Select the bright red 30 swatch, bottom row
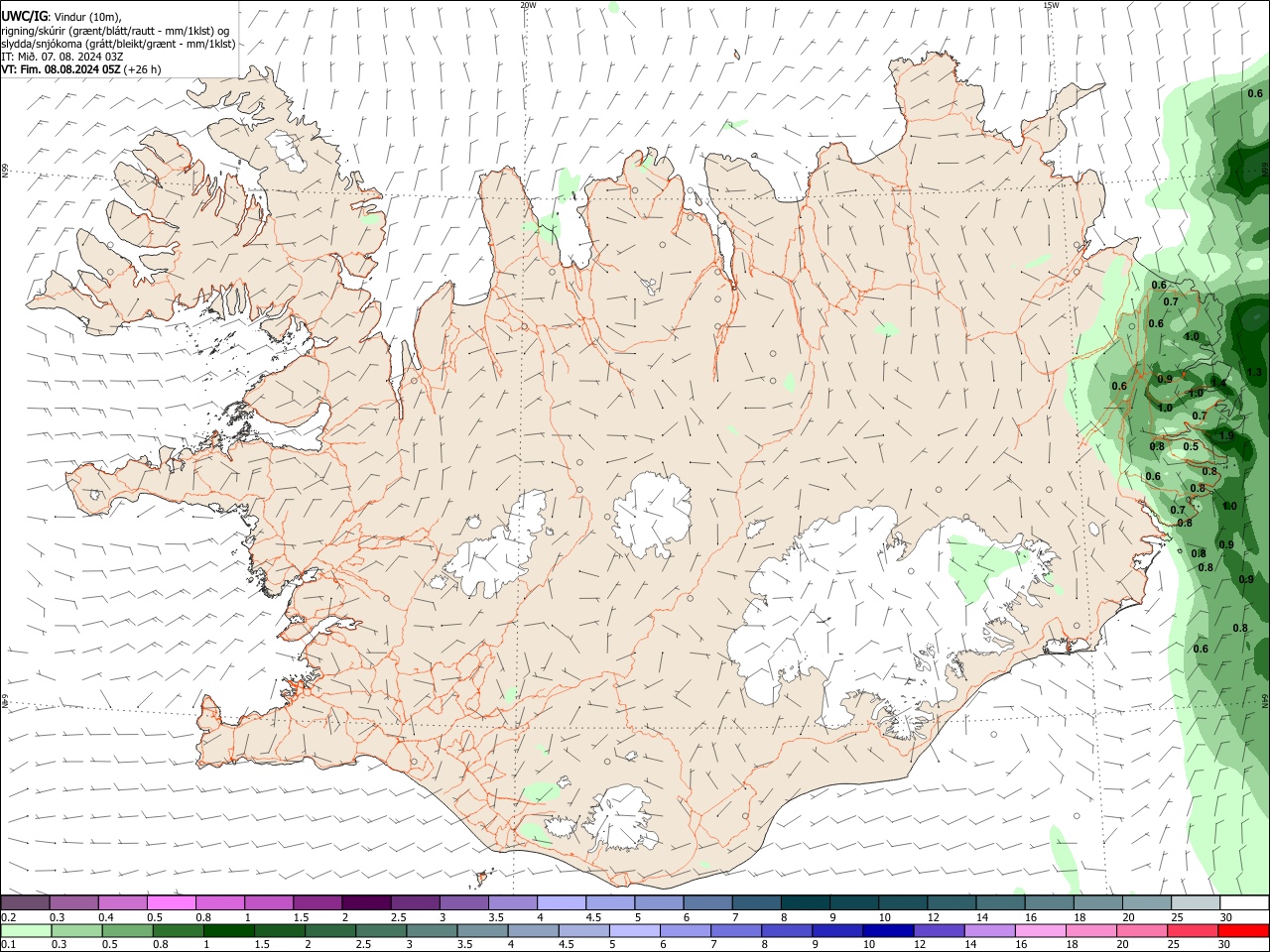1270x952 pixels. pyautogui.click(x=1243, y=931)
